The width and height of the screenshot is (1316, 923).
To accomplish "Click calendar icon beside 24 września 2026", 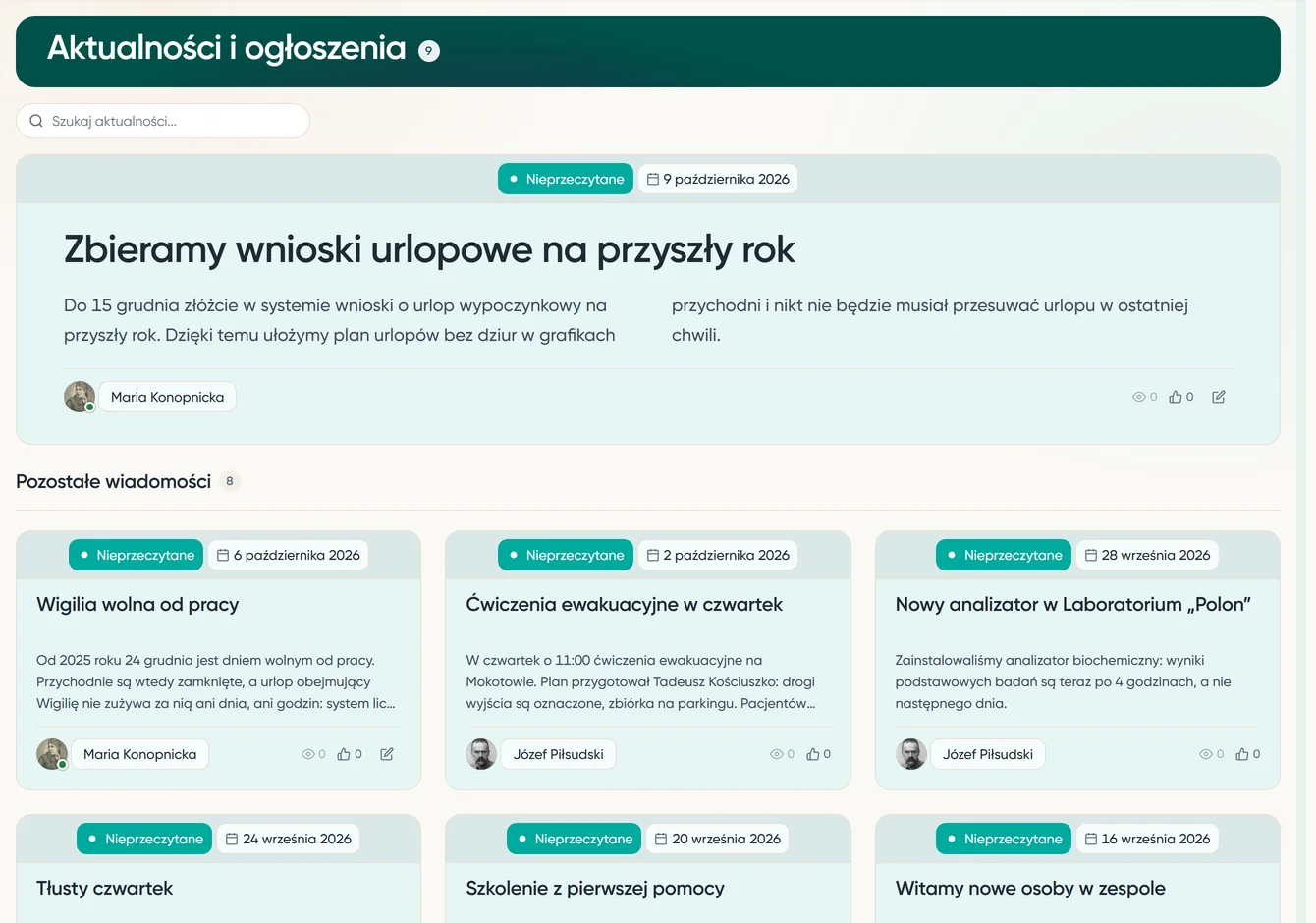I will pos(232,839).
